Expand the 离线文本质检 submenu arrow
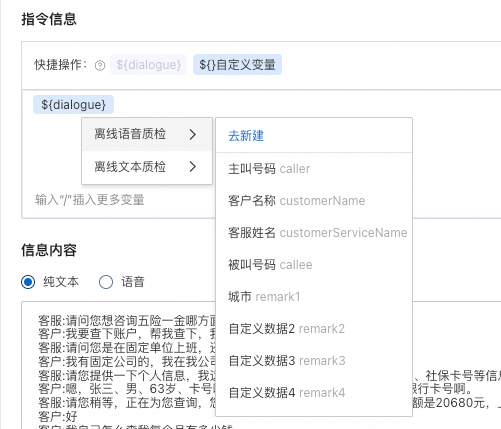Image resolution: width=501 pixels, height=429 pixels. click(x=193, y=166)
